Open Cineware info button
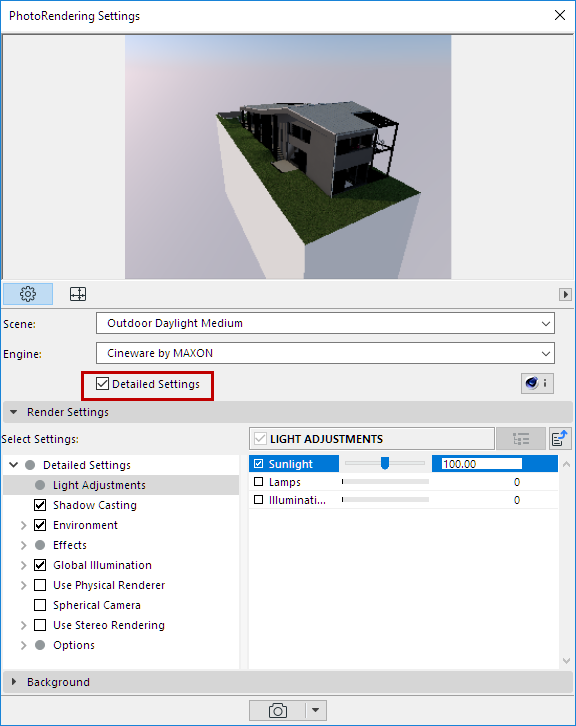This screenshot has width=576, height=726. click(537, 383)
